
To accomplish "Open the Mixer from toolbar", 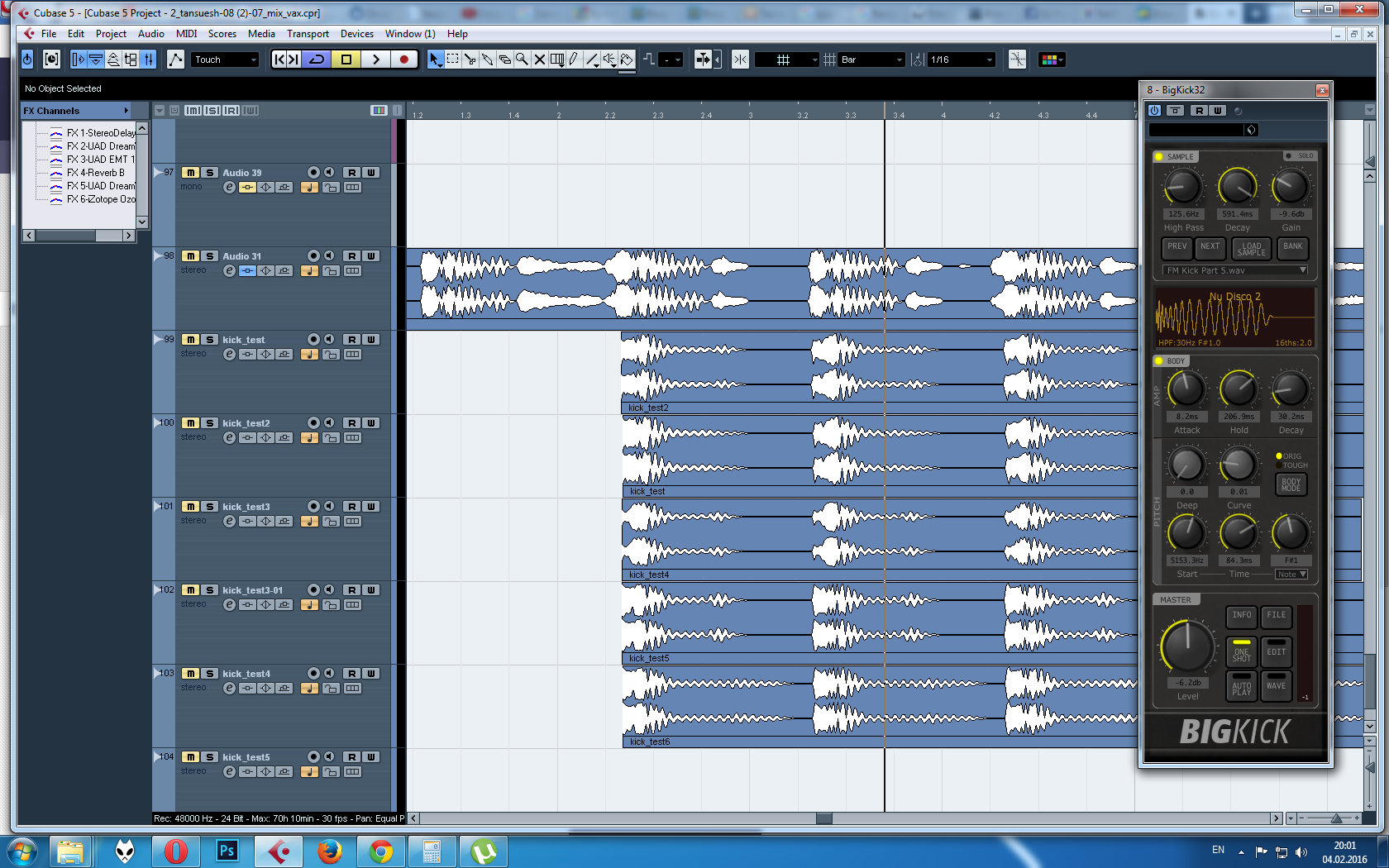I will click(148, 60).
